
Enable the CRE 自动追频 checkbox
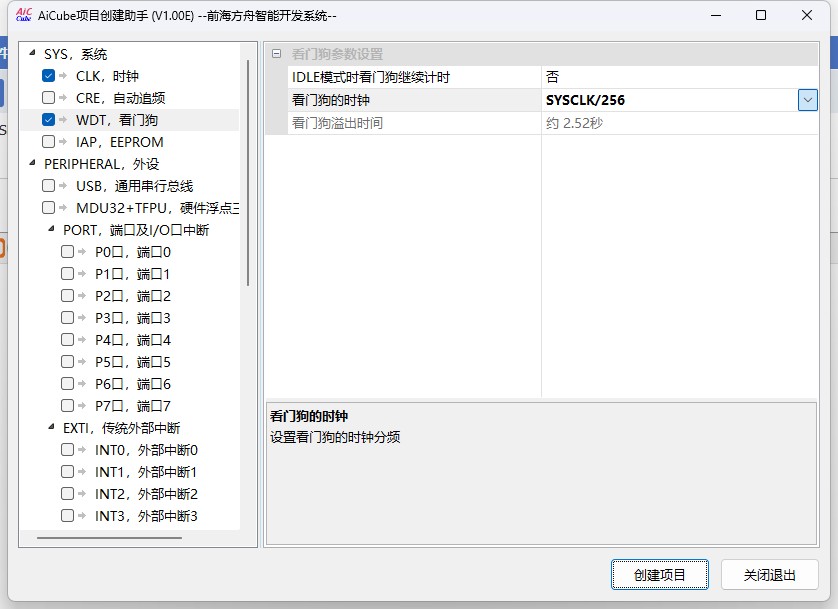click(x=49, y=98)
